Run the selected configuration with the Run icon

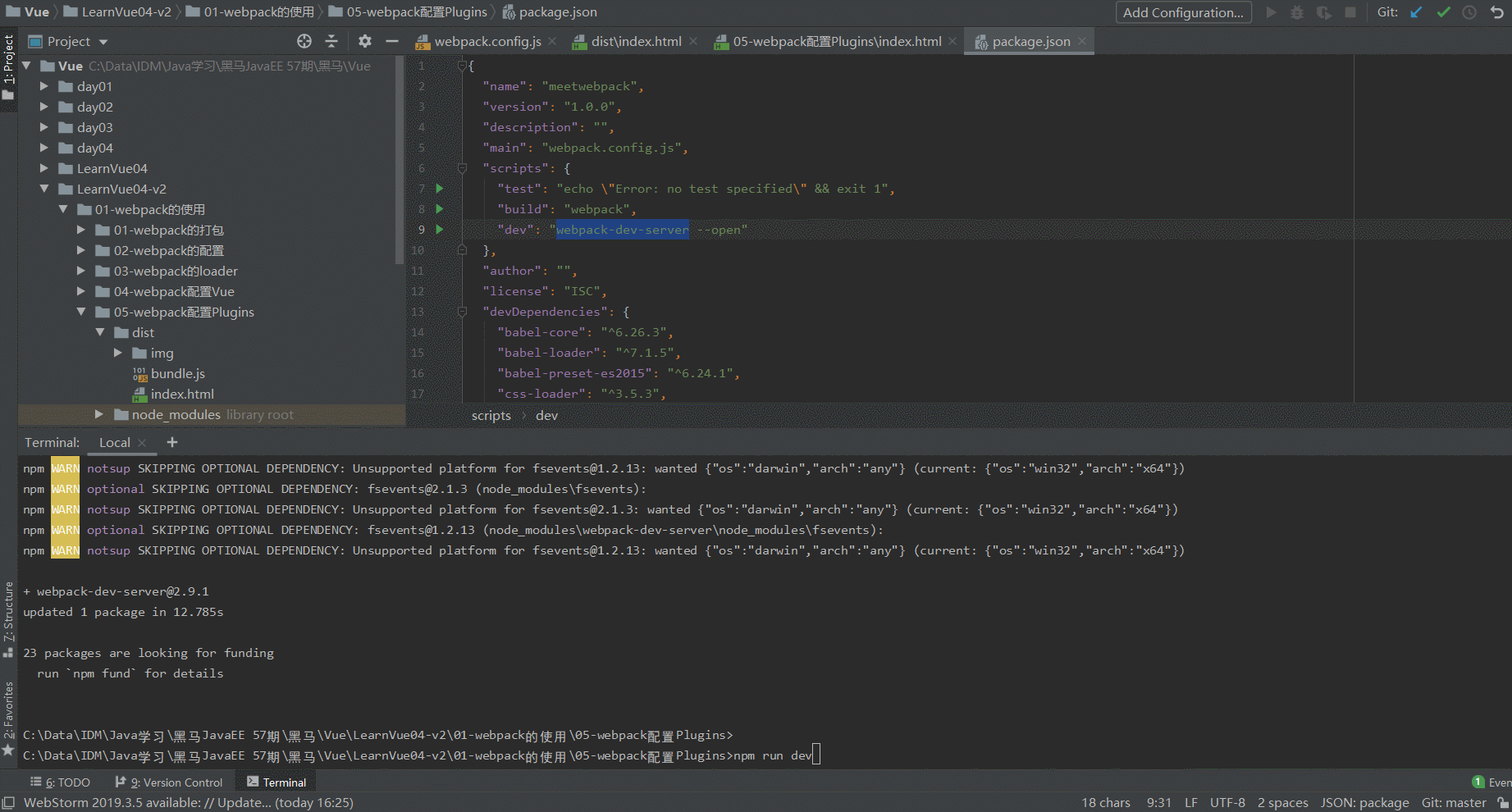[1271, 12]
